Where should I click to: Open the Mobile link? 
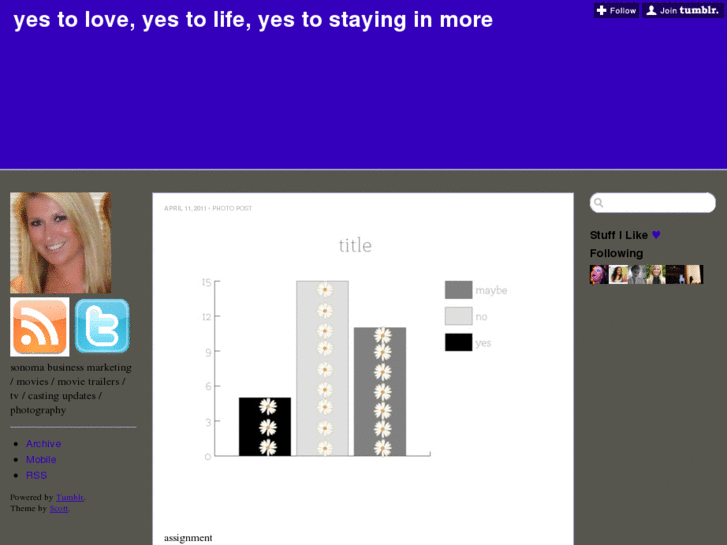coord(41,460)
